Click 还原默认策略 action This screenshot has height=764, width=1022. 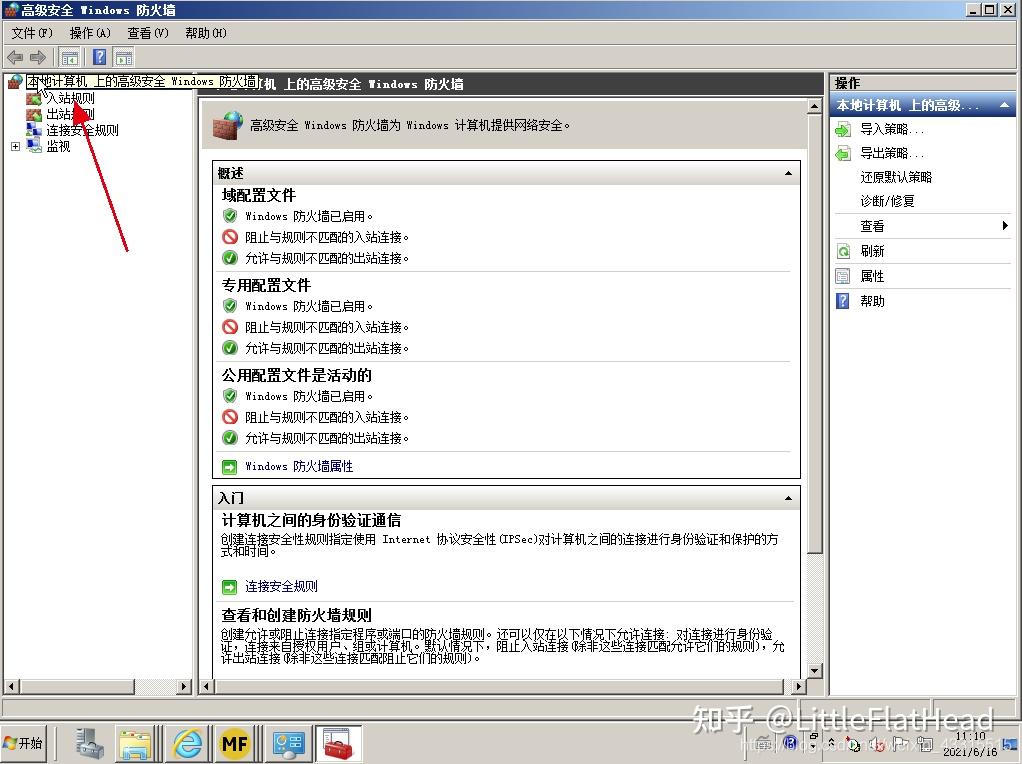click(896, 177)
